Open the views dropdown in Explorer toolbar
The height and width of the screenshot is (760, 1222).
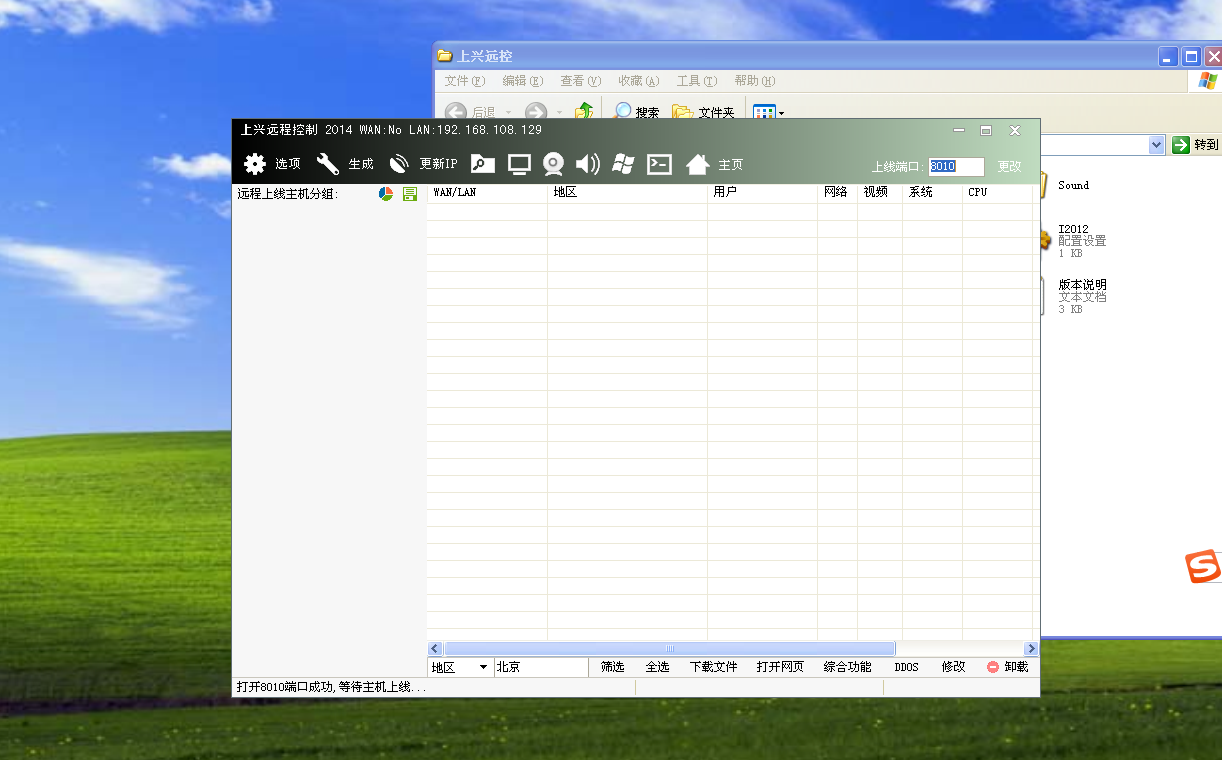click(768, 112)
